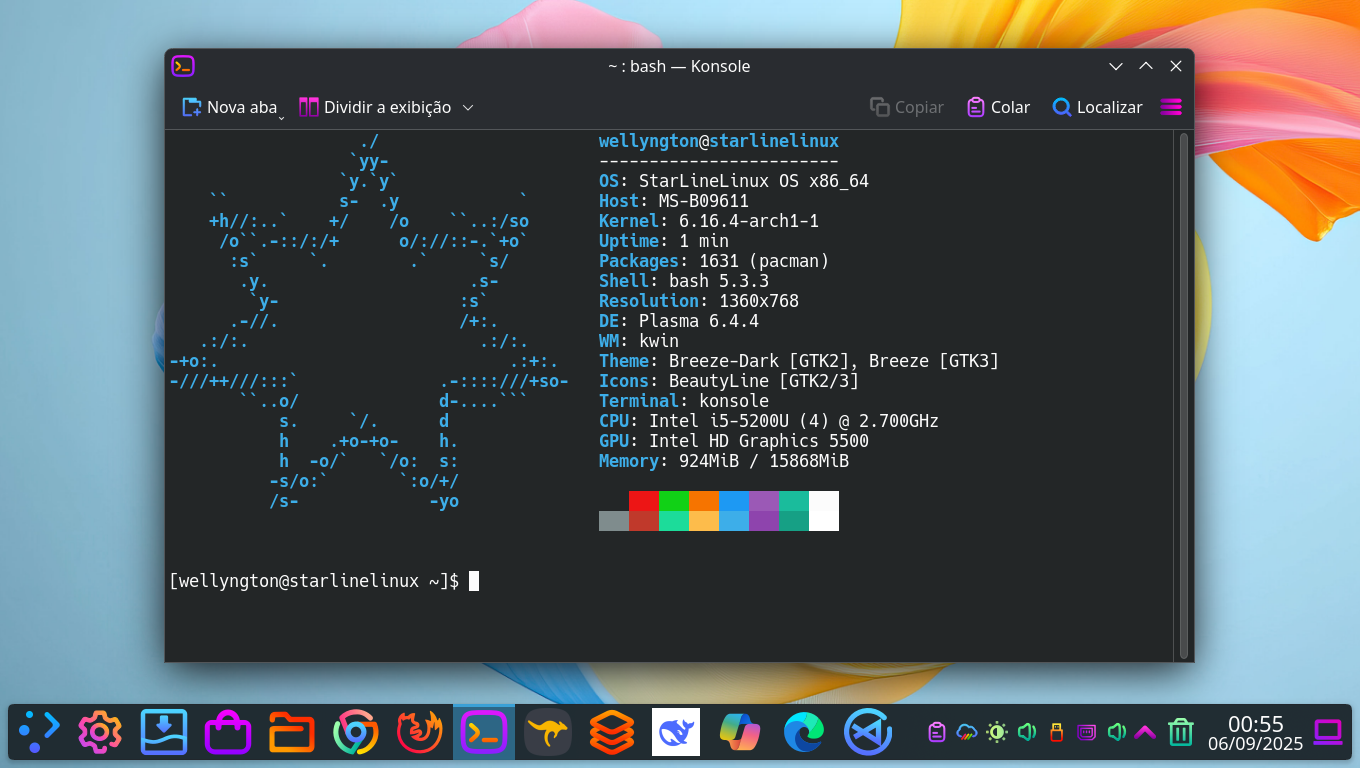This screenshot has height=768, width=1360.
Task: Click the terminal prompt input area
Action: pos(473,580)
